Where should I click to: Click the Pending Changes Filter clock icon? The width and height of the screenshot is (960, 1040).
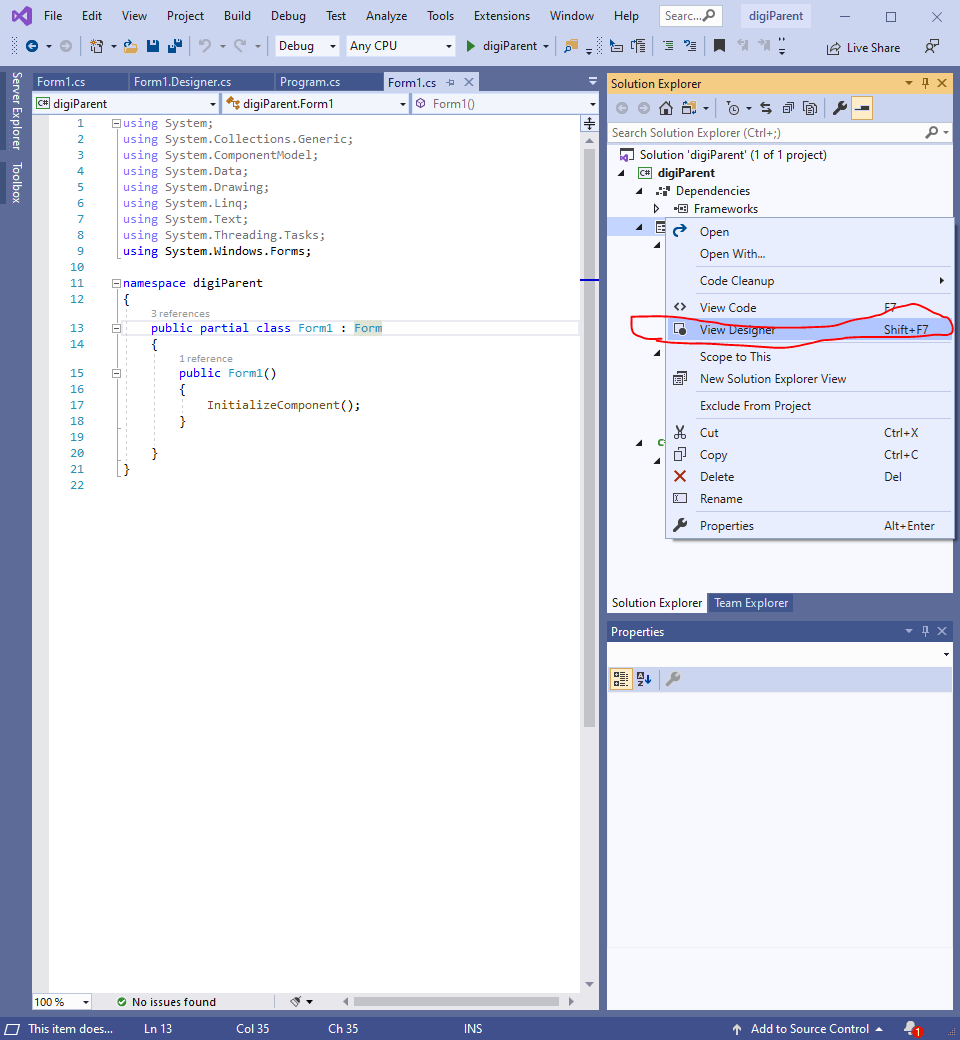[x=733, y=108]
